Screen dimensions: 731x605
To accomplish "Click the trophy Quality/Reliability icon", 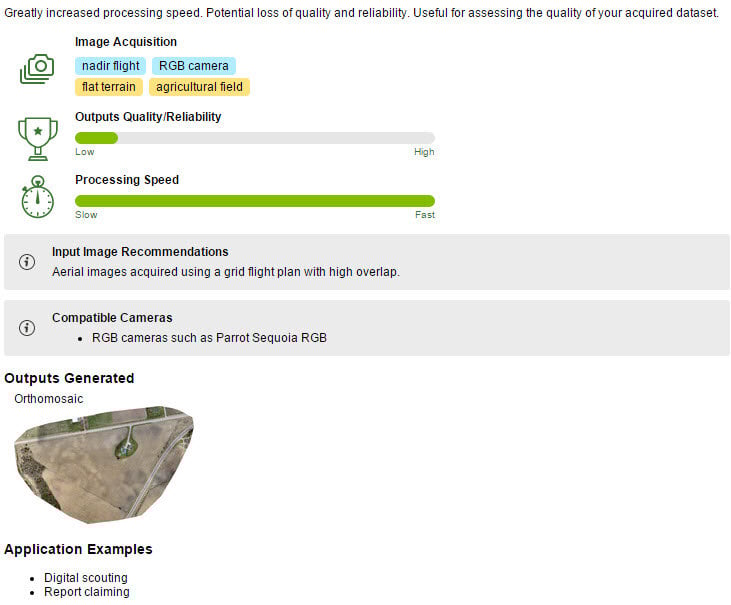I will (37, 138).
